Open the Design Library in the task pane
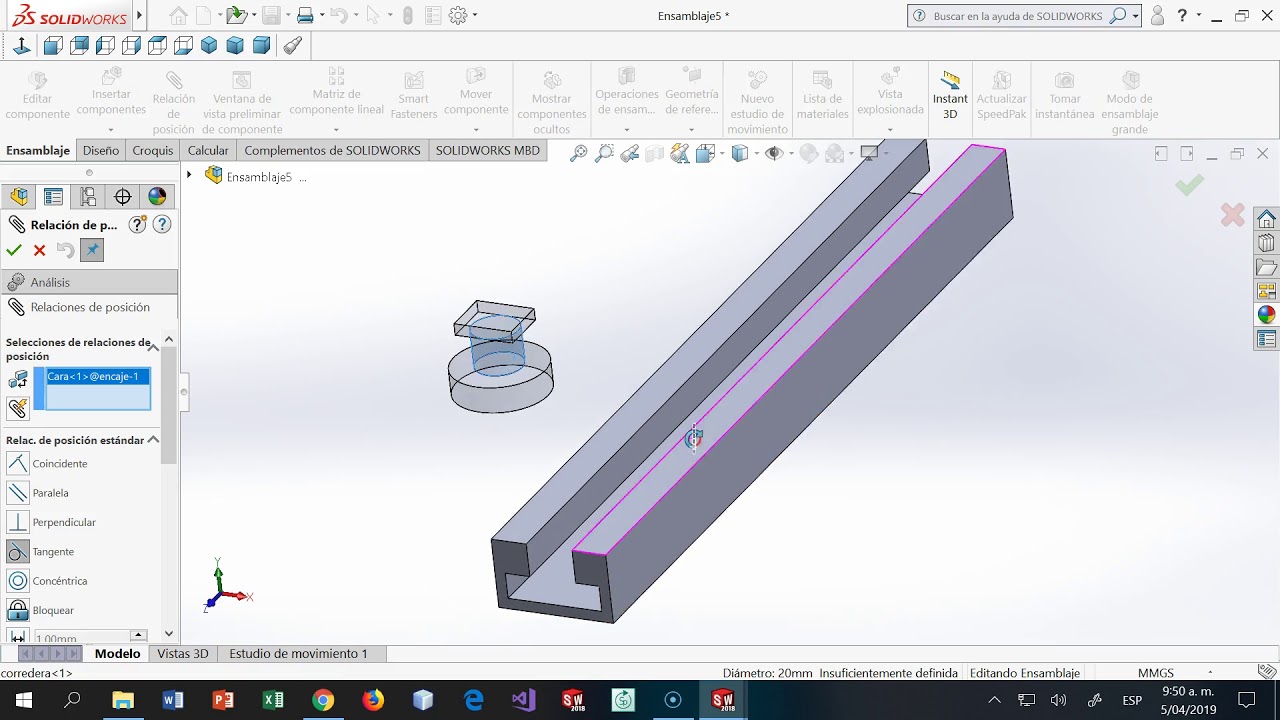The image size is (1280, 720). pos(1267,243)
